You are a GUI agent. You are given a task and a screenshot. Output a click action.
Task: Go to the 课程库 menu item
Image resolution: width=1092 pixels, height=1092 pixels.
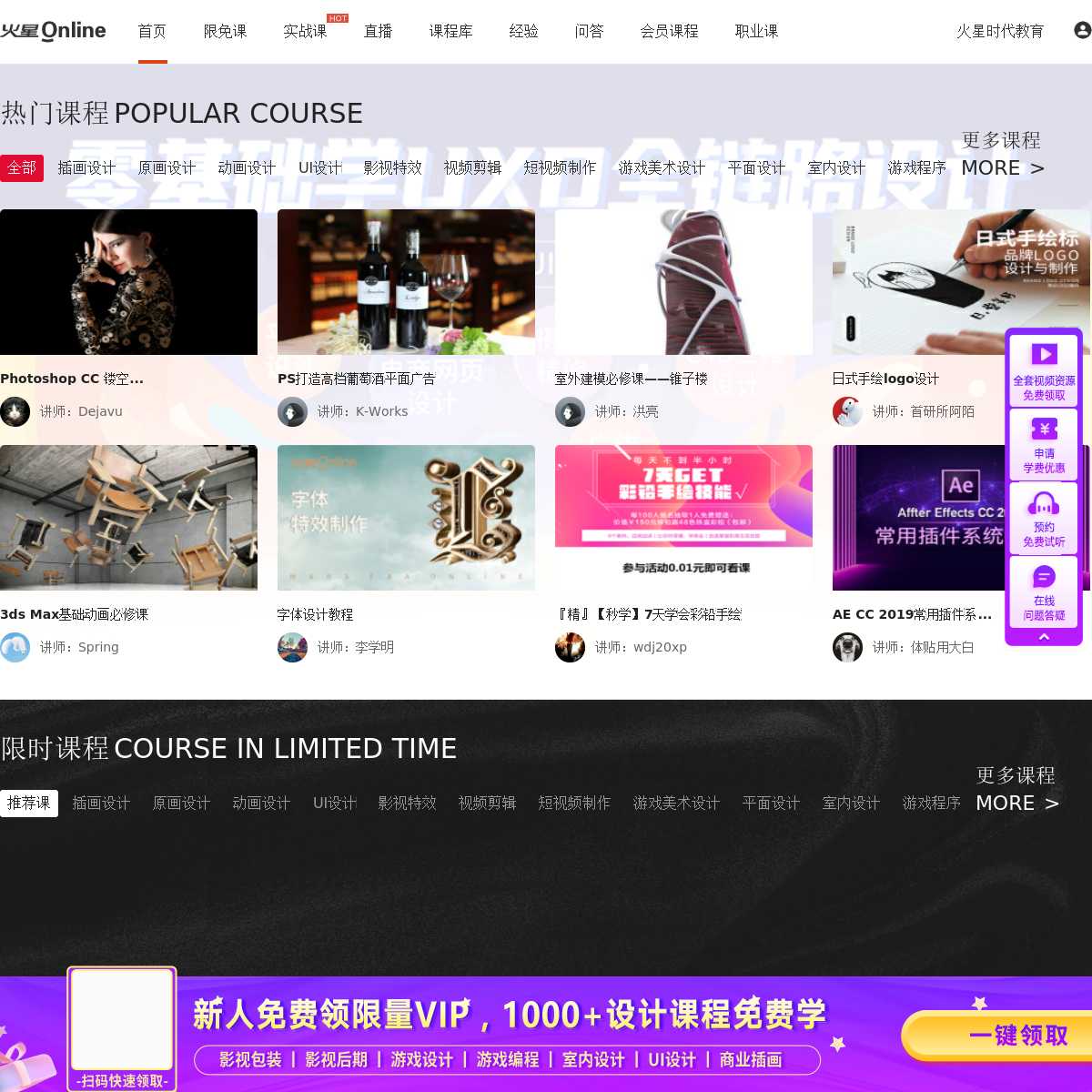[x=450, y=31]
